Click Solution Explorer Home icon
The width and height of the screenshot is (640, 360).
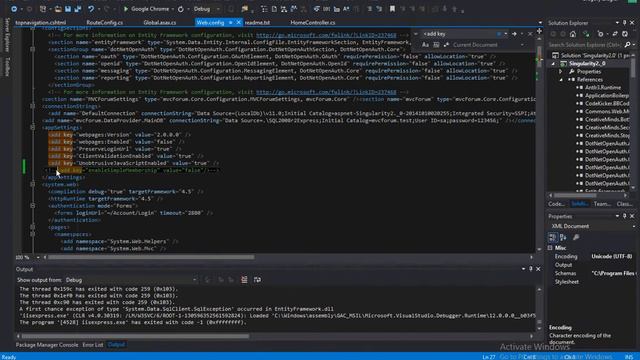[573, 34]
